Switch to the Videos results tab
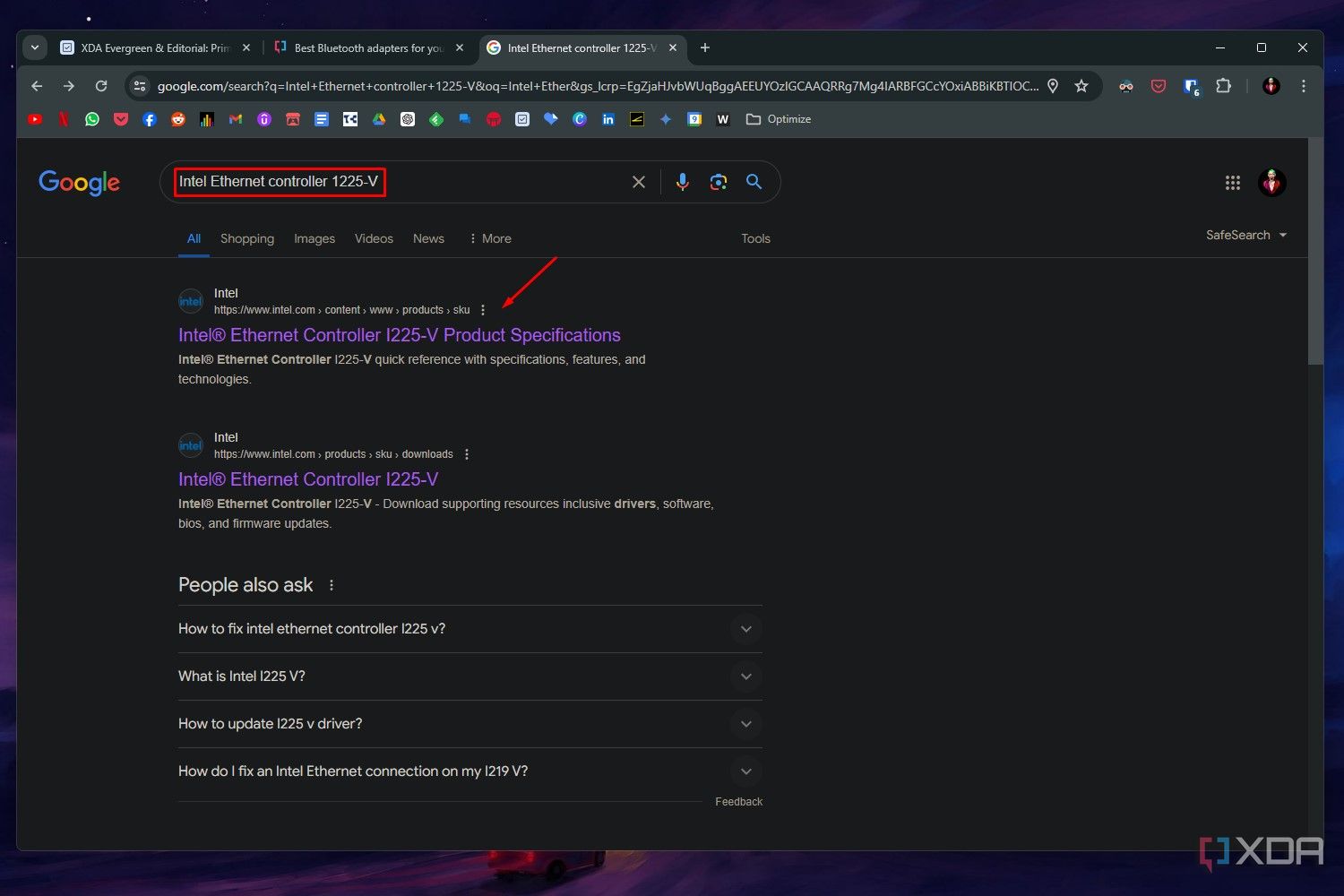The height and width of the screenshot is (896, 1344). pyautogui.click(x=374, y=238)
